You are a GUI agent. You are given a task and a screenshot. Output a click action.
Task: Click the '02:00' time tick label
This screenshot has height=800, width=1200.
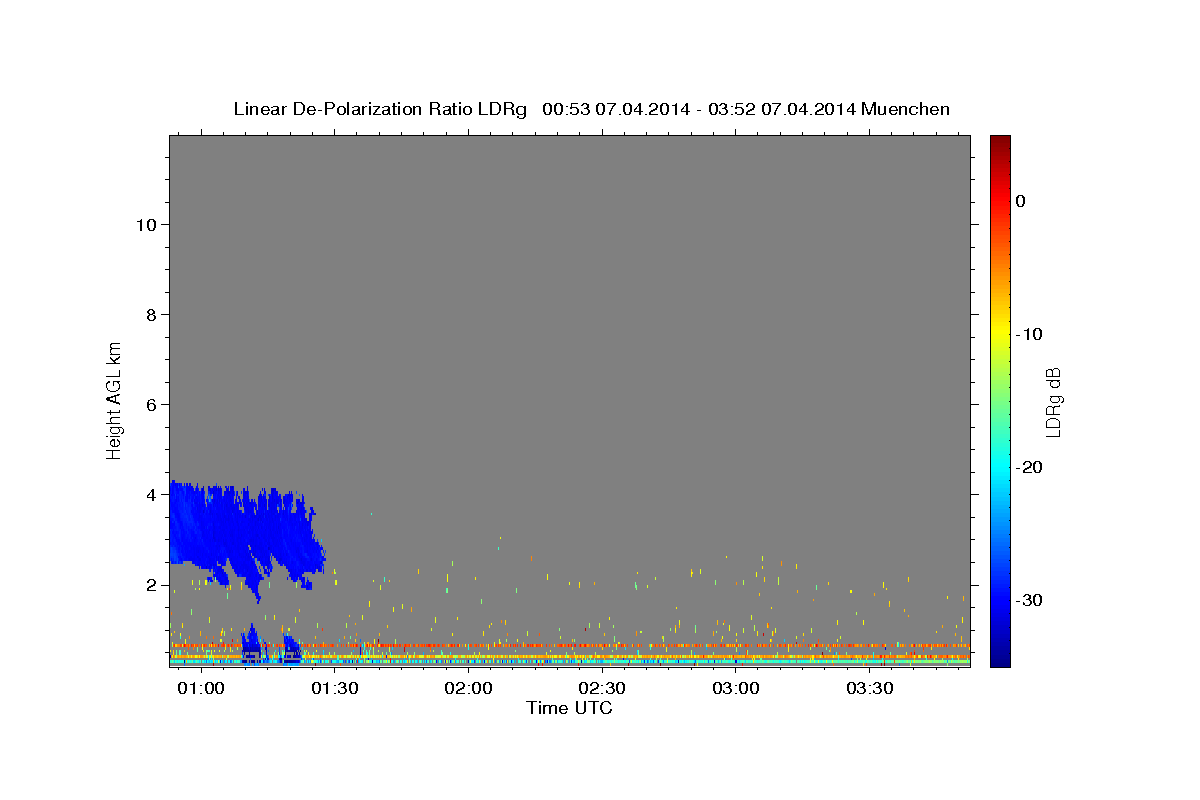(468, 689)
